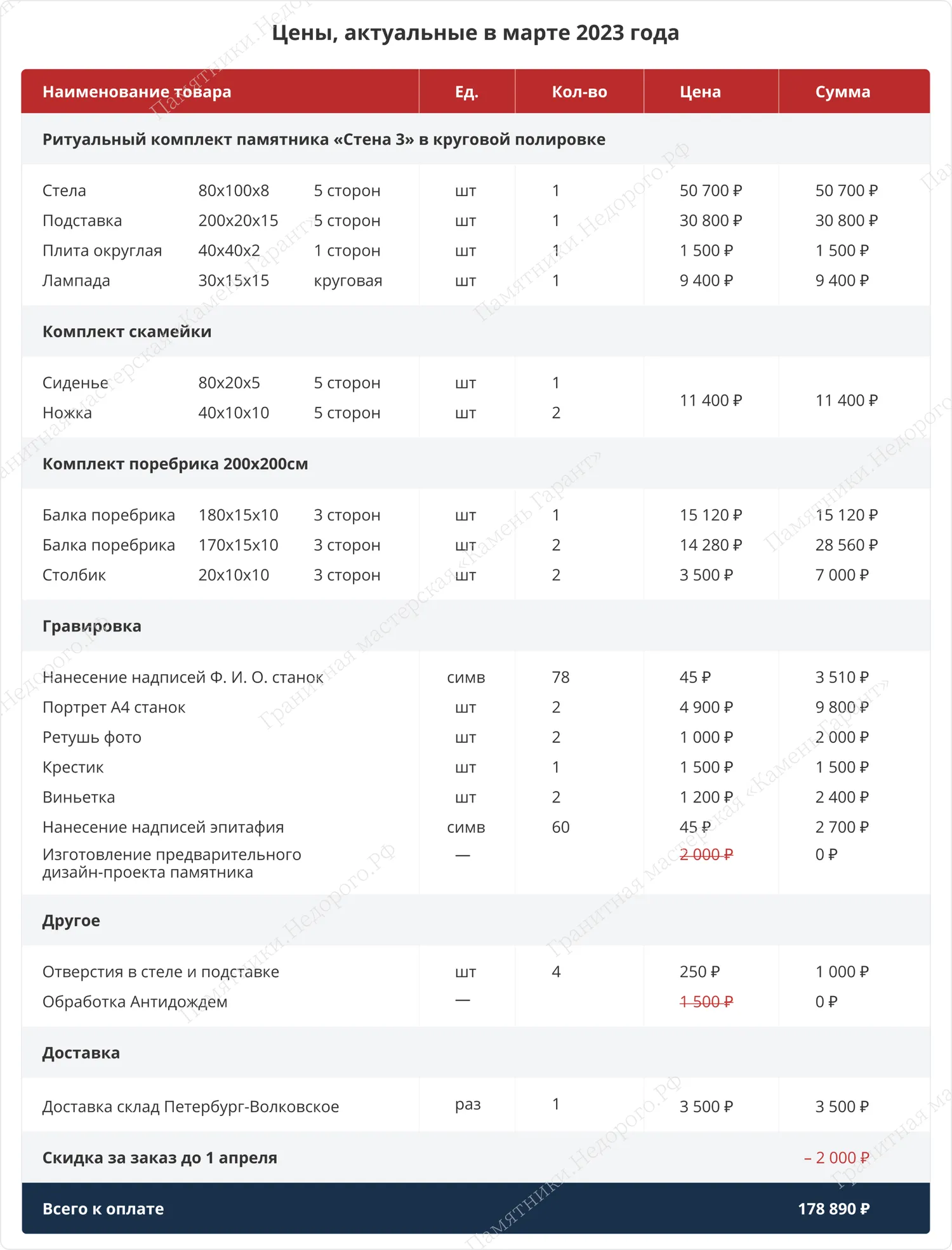This screenshot has width=952, height=1250.
Task: Click the 'Ед.' column header
Action: coord(466,92)
